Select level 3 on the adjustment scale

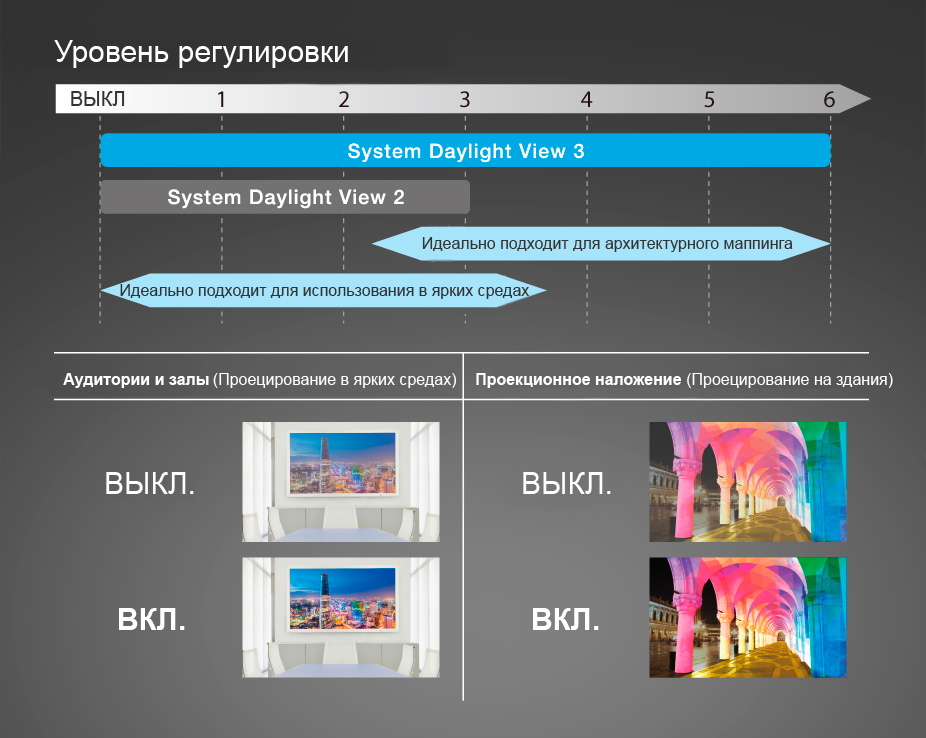[x=465, y=99]
